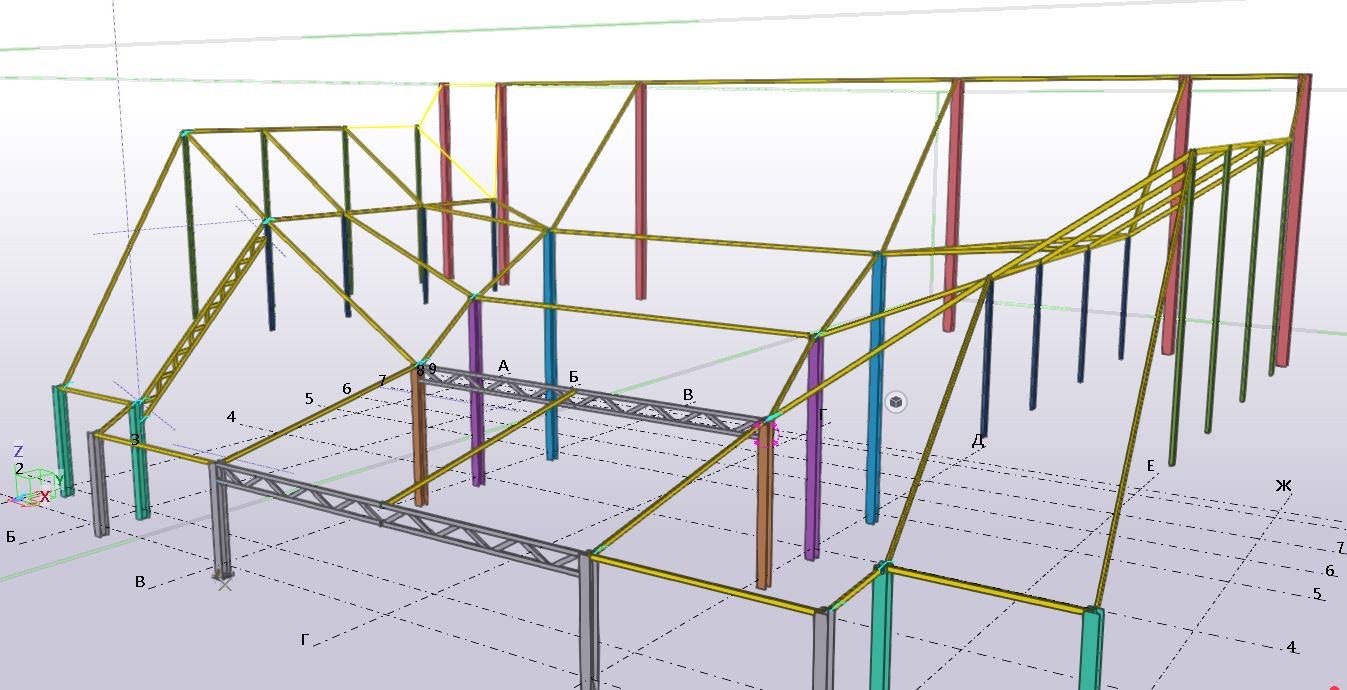The height and width of the screenshot is (690, 1347).
Task: Click the X marker at the gray column base
Action: pos(225,582)
